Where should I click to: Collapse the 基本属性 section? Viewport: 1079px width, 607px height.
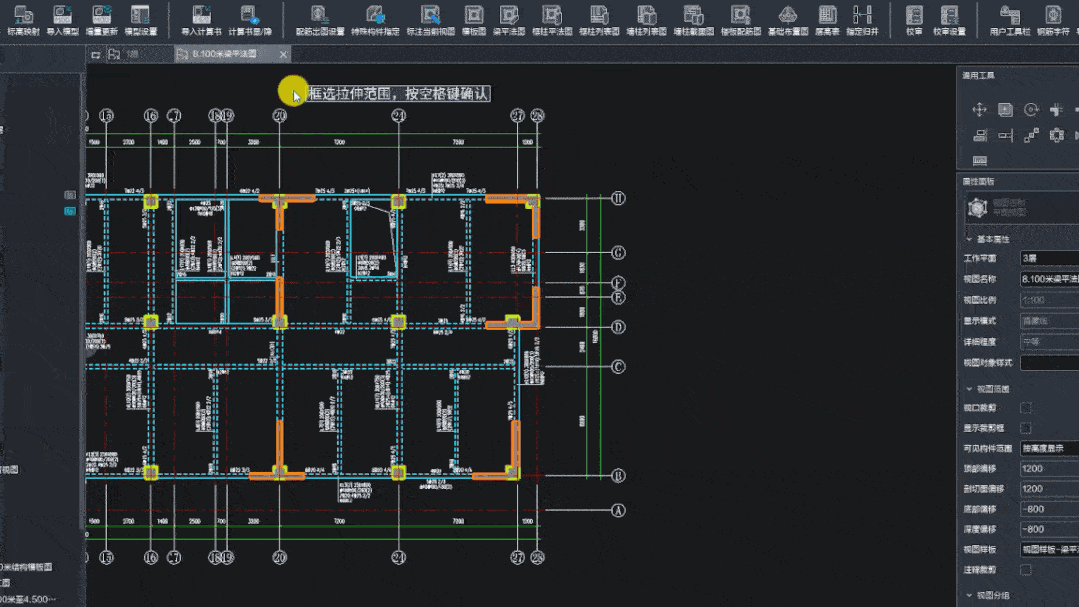(x=987, y=239)
